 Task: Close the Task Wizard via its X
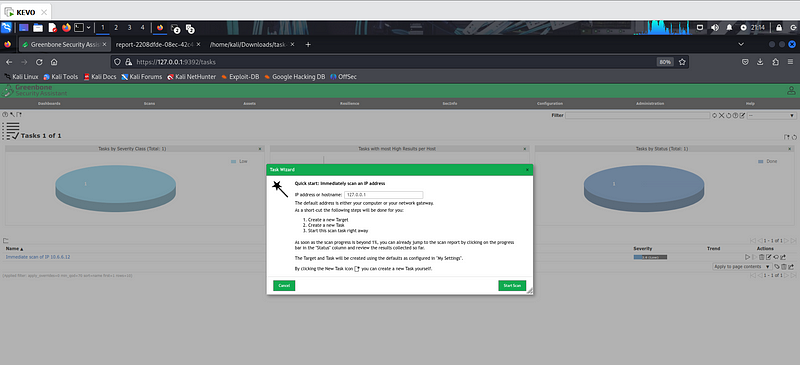pos(527,169)
